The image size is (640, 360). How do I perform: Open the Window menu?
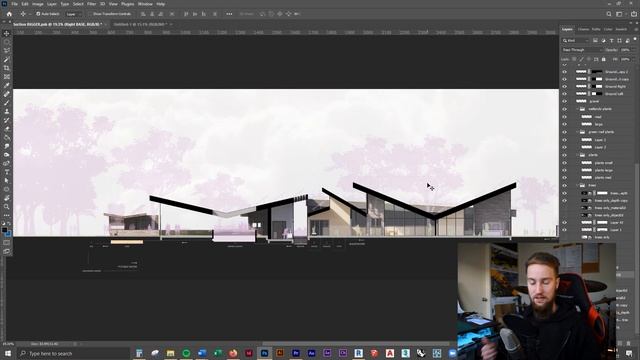click(x=145, y=4)
